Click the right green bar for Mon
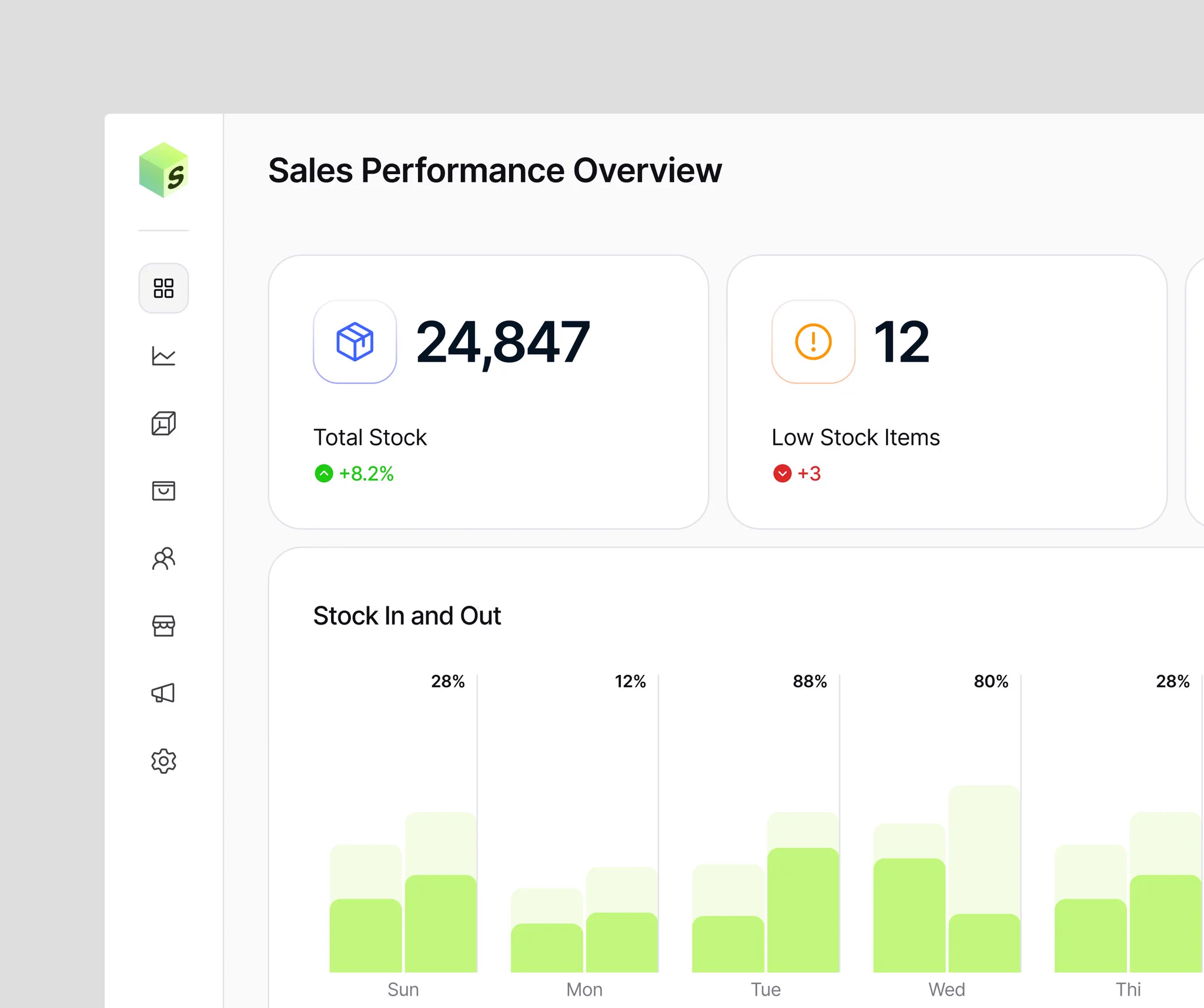This screenshot has width=1204, height=1008. pyautogui.click(x=622, y=942)
